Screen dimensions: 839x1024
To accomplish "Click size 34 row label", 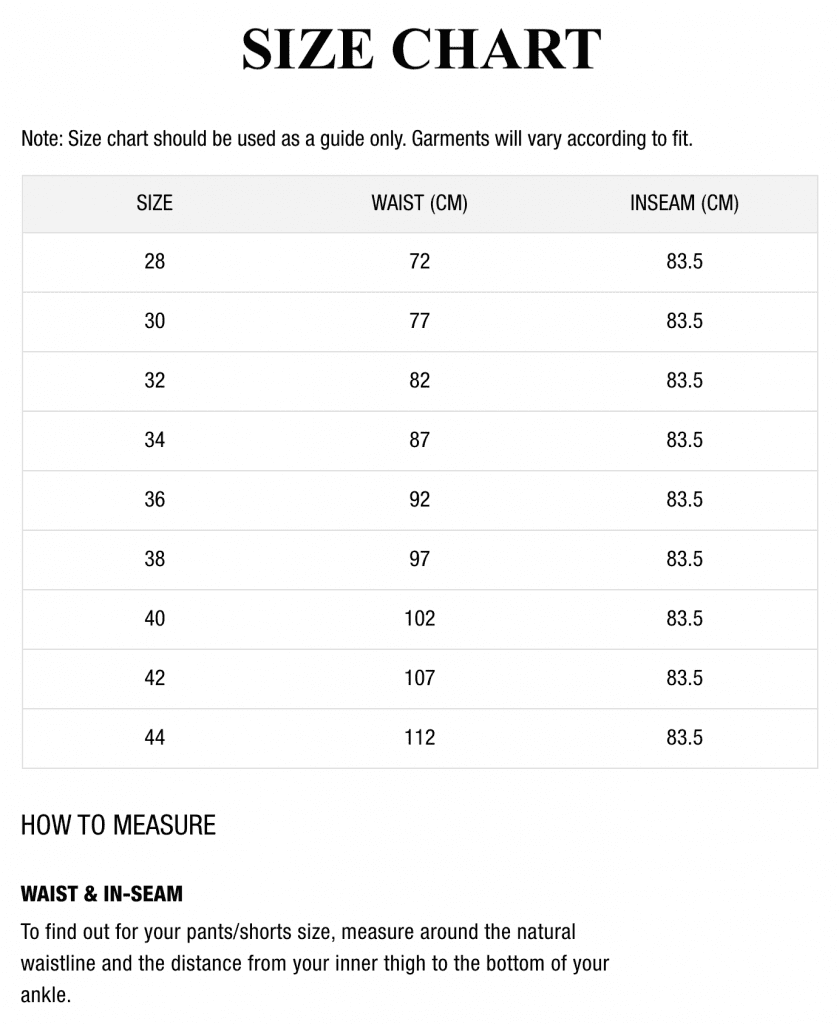I will pos(155,440).
